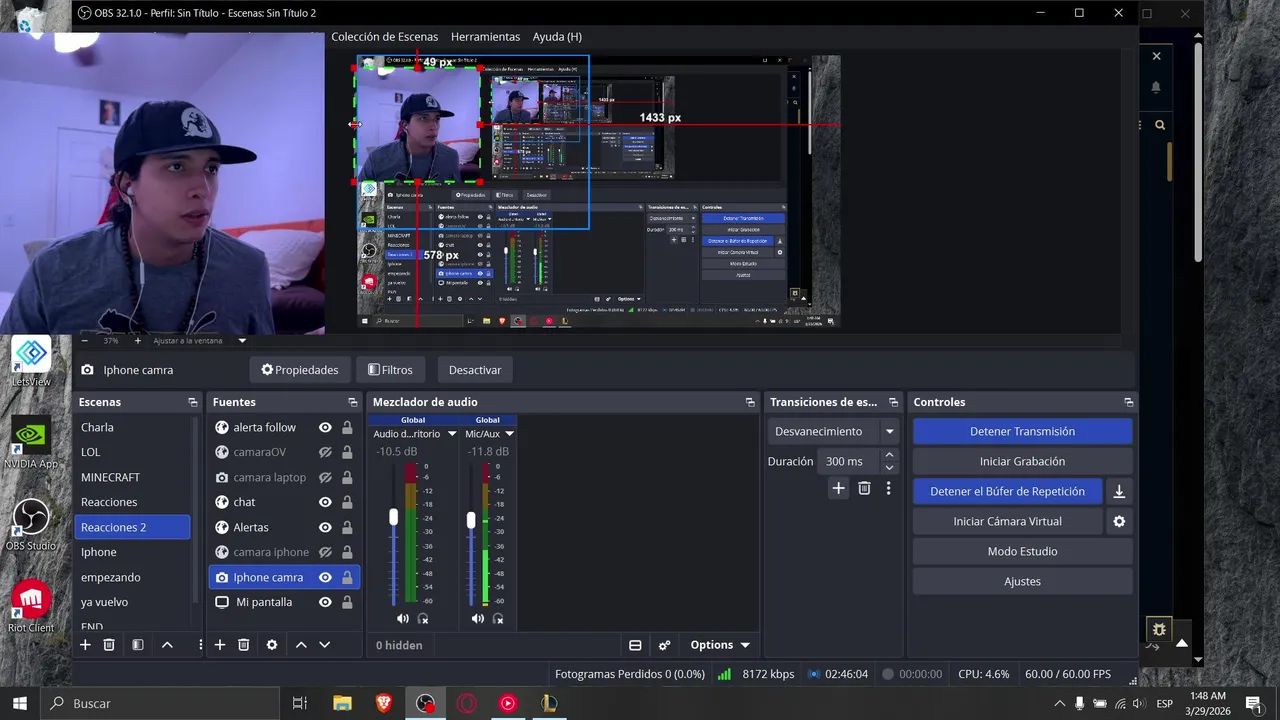The height and width of the screenshot is (720, 1280).
Task: Add a new scene with the plus icon
Action: tap(85, 645)
